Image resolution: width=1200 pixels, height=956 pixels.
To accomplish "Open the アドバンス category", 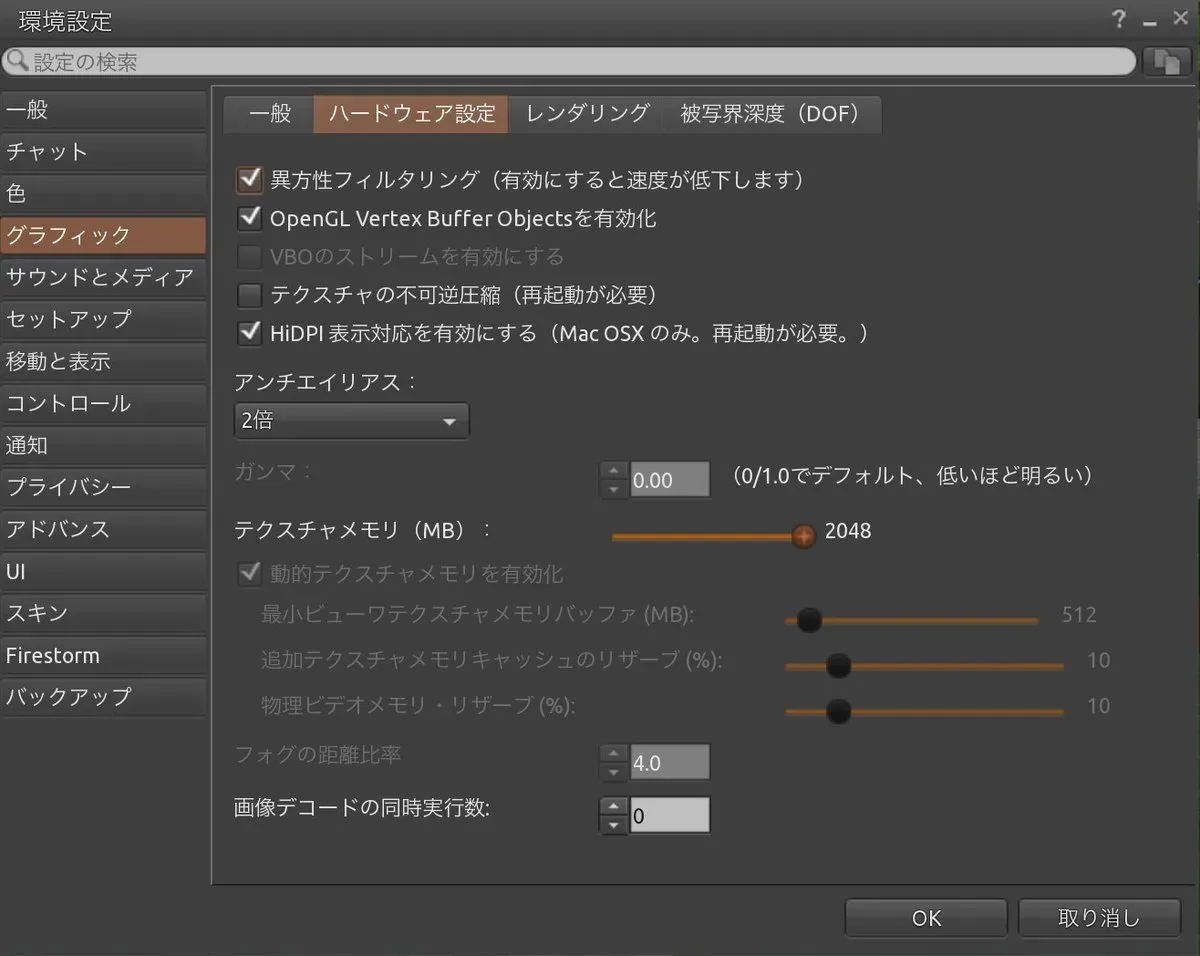I will point(103,529).
